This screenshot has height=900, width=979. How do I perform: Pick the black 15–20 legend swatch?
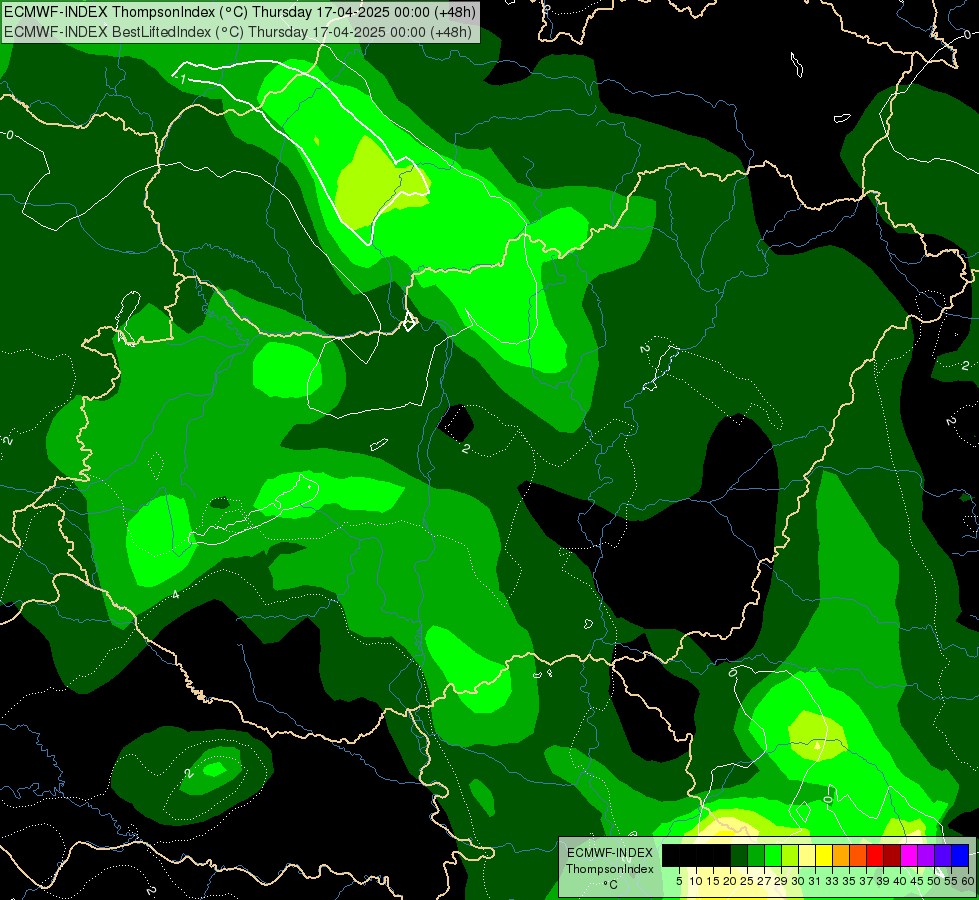(x=722, y=856)
